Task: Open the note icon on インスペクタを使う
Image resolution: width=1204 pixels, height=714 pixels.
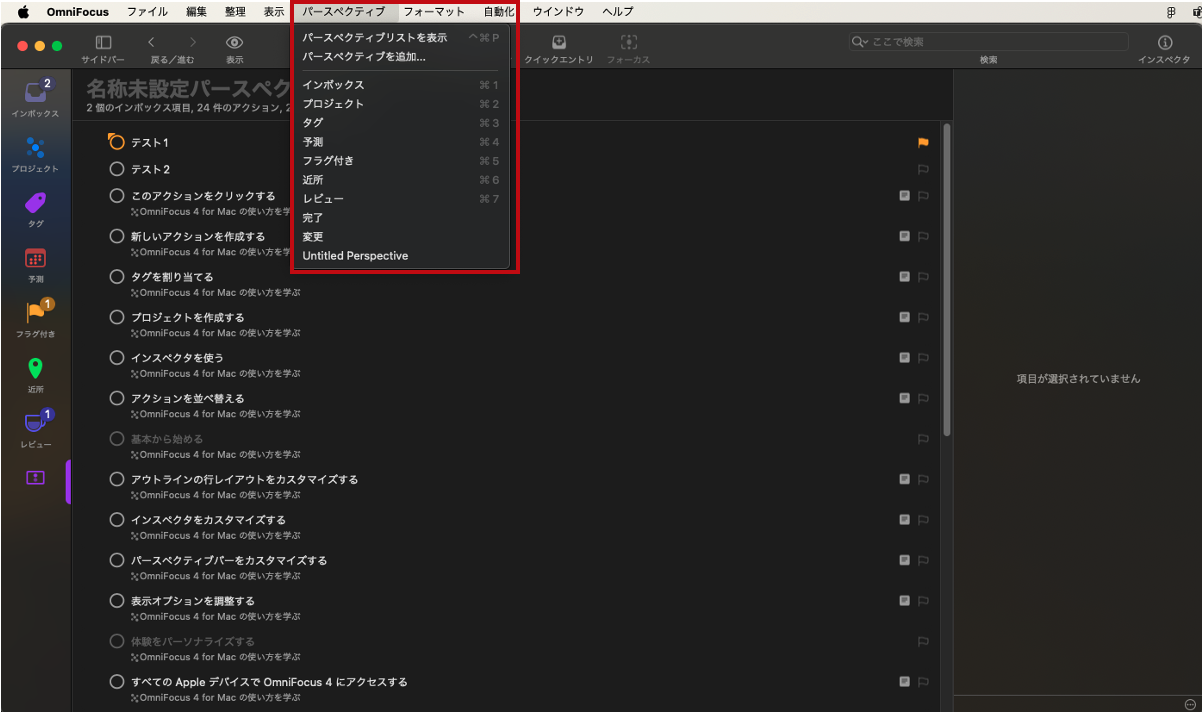Action: [904, 358]
